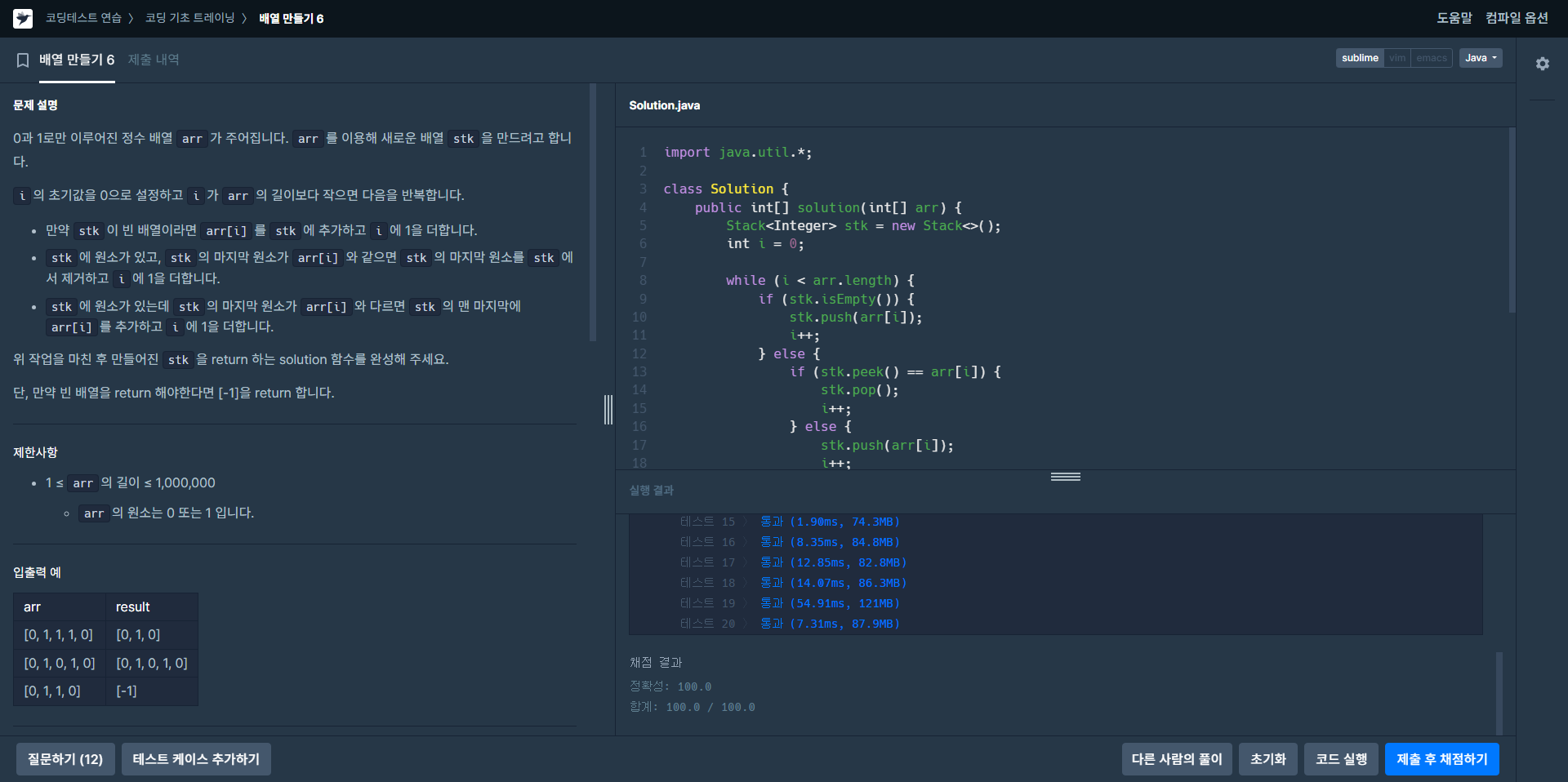
Task: Click the 제한사항 heading
Action: (x=35, y=452)
